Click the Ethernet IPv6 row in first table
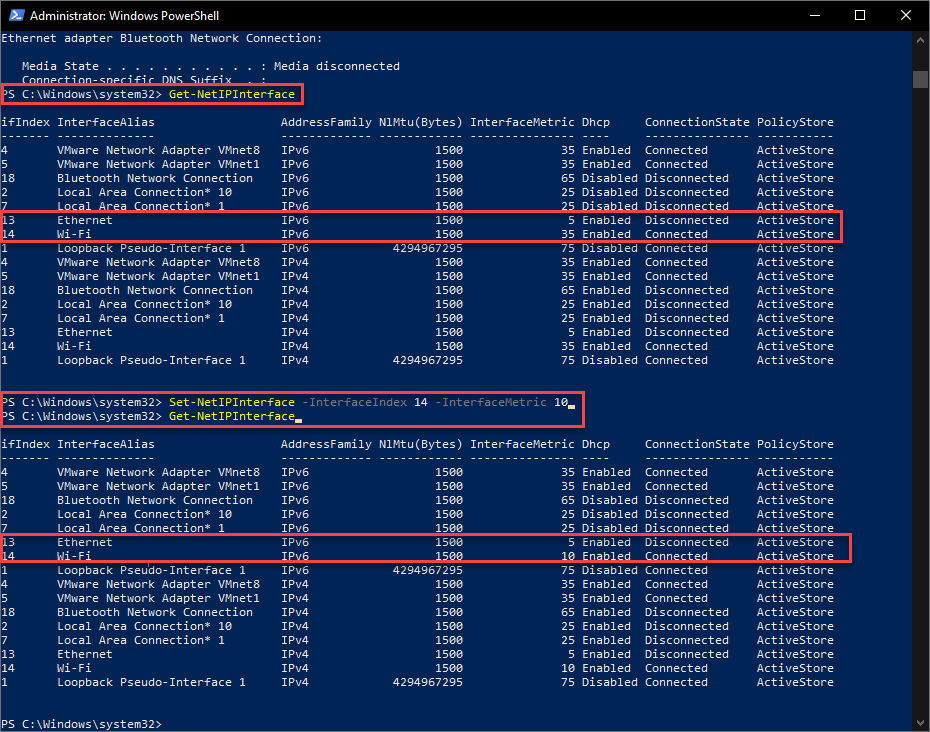Image resolution: width=930 pixels, height=732 pixels. 418,220
